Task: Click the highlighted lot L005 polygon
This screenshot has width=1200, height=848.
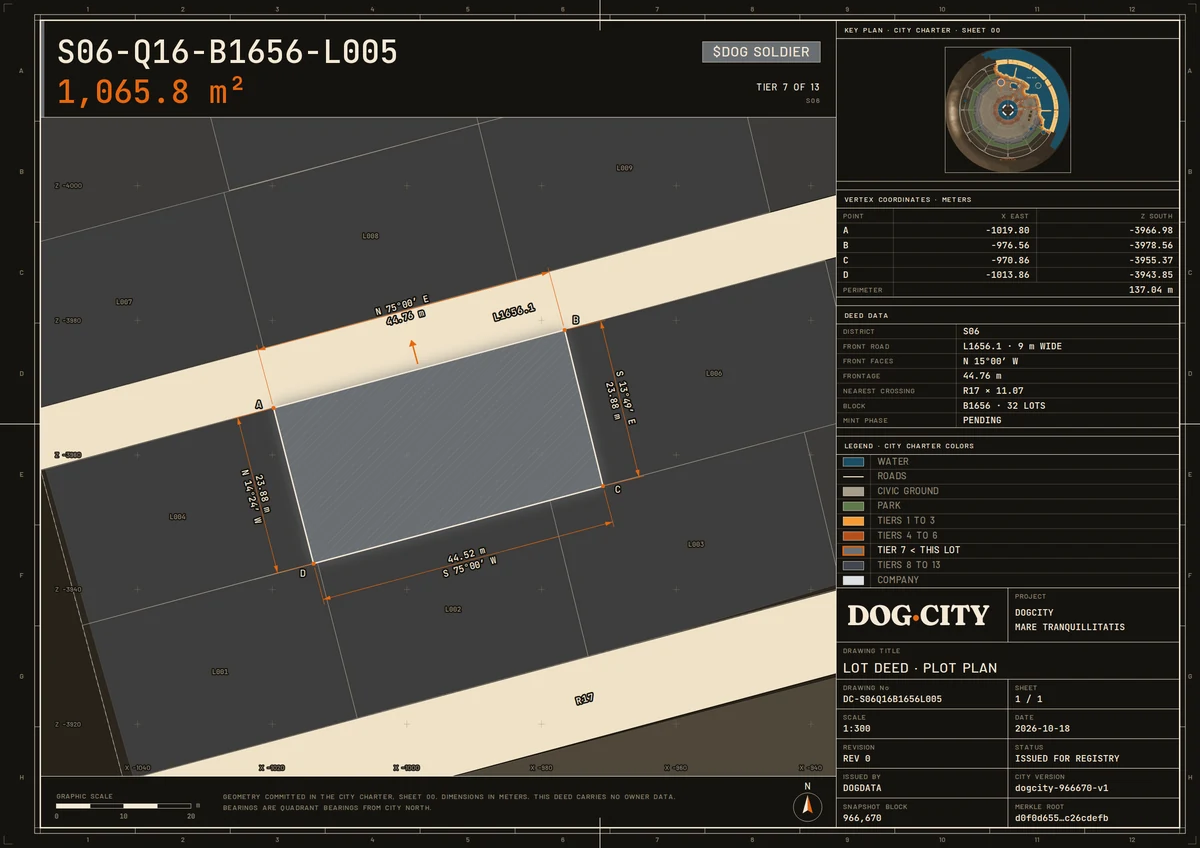Action: tap(438, 446)
